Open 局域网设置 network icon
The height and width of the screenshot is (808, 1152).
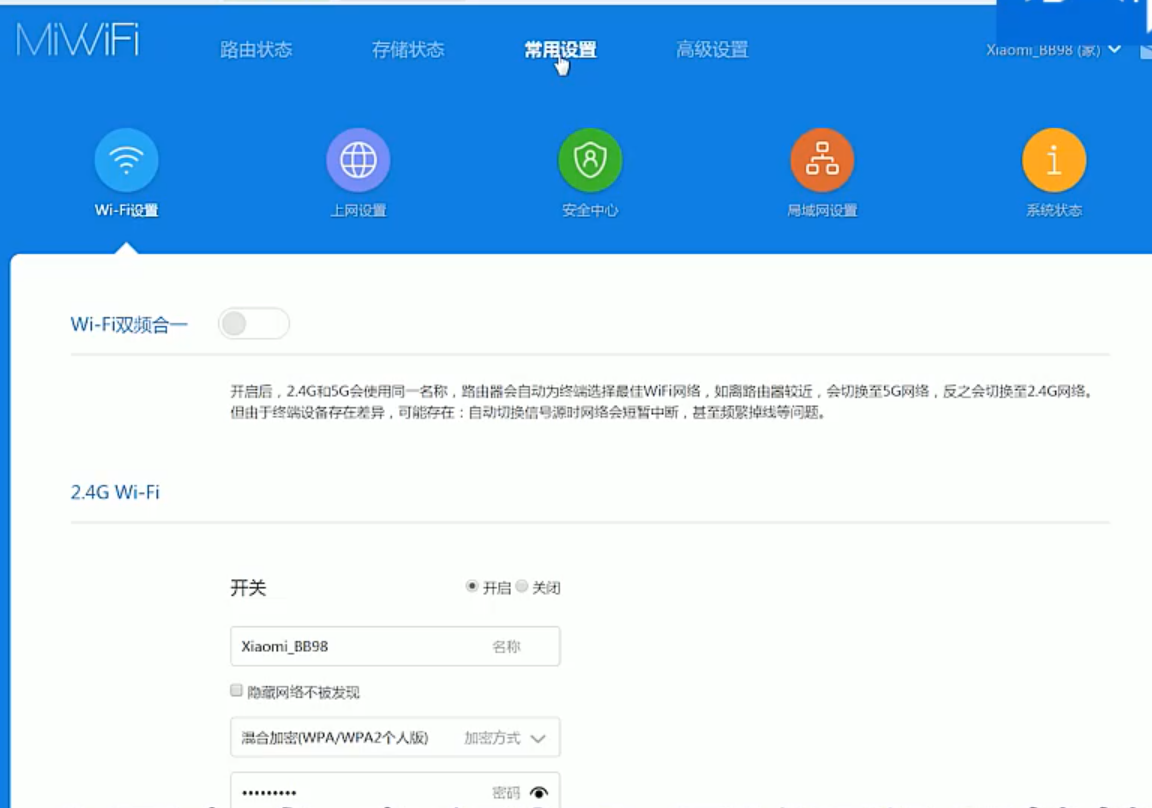[822, 160]
